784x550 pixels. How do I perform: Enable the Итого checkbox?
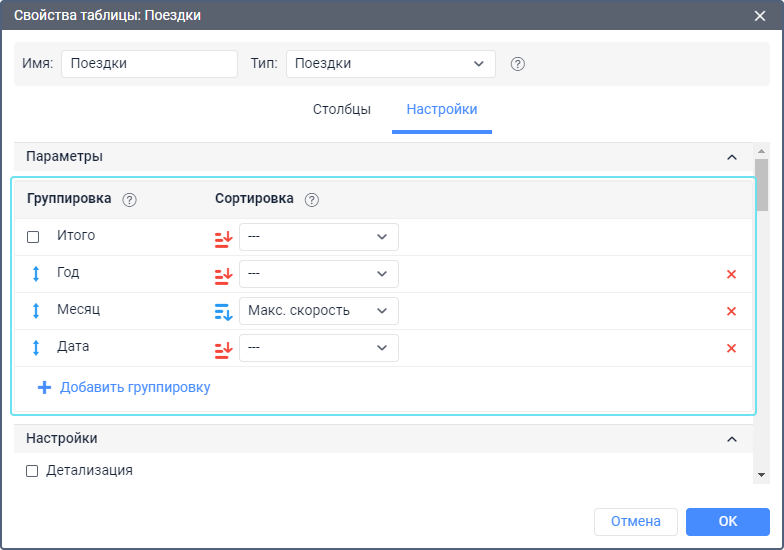(x=33, y=237)
